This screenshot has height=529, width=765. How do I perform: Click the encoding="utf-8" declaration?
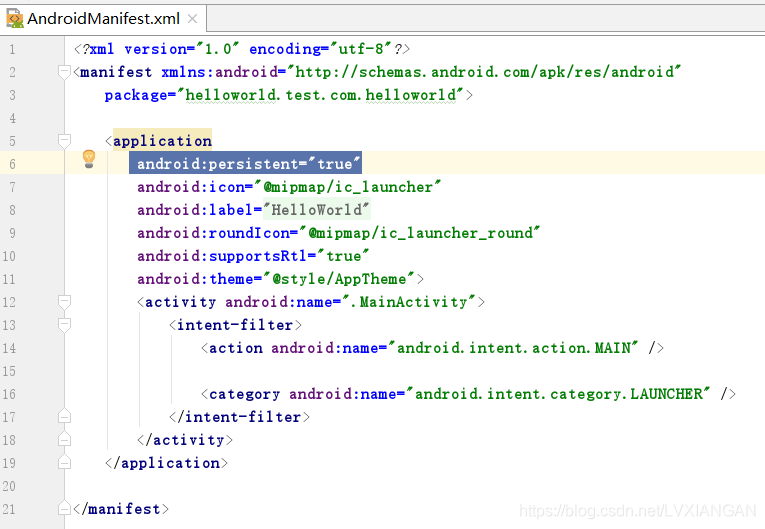coord(320,49)
